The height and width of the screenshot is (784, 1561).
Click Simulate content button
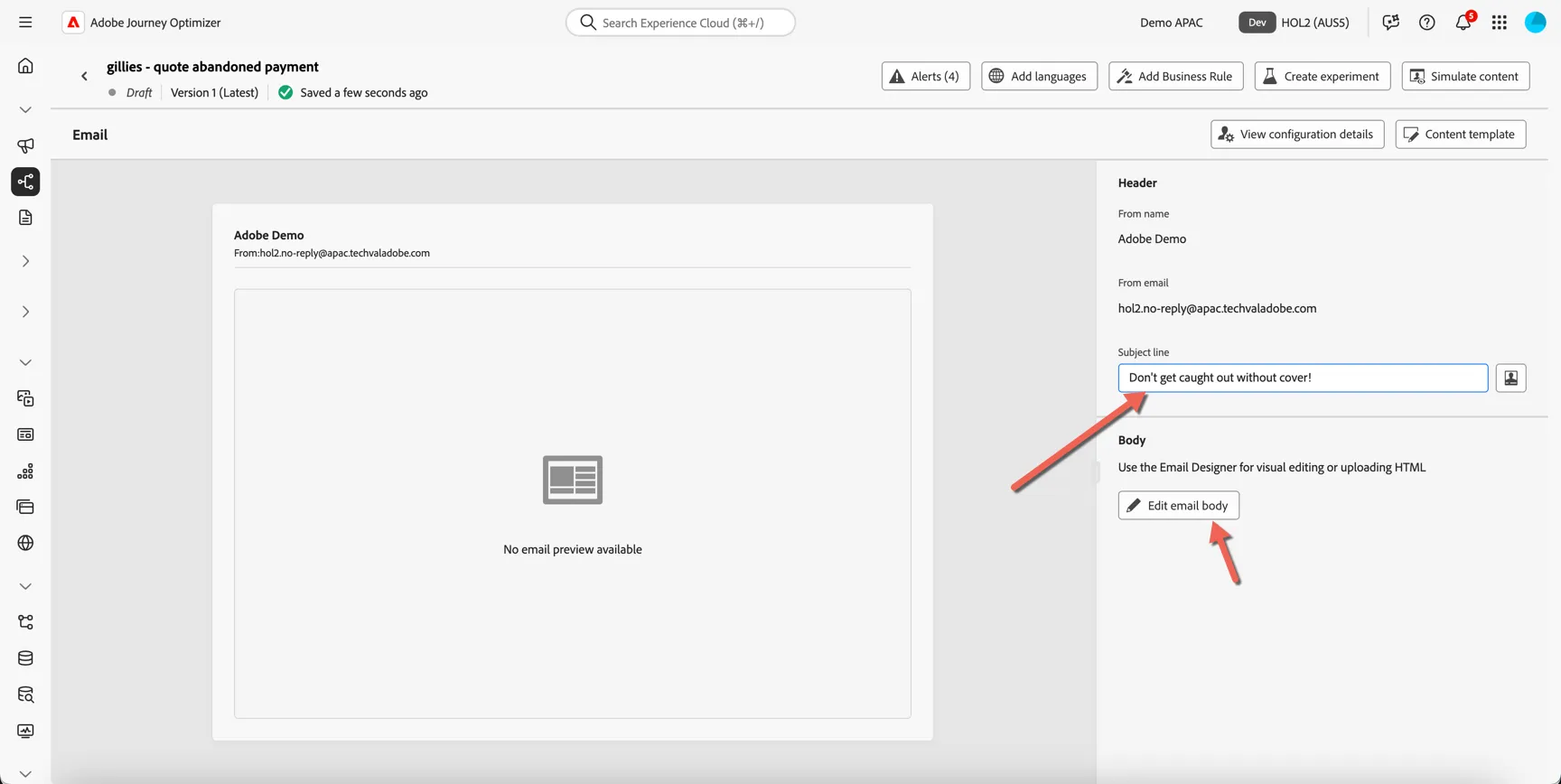point(1465,76)
